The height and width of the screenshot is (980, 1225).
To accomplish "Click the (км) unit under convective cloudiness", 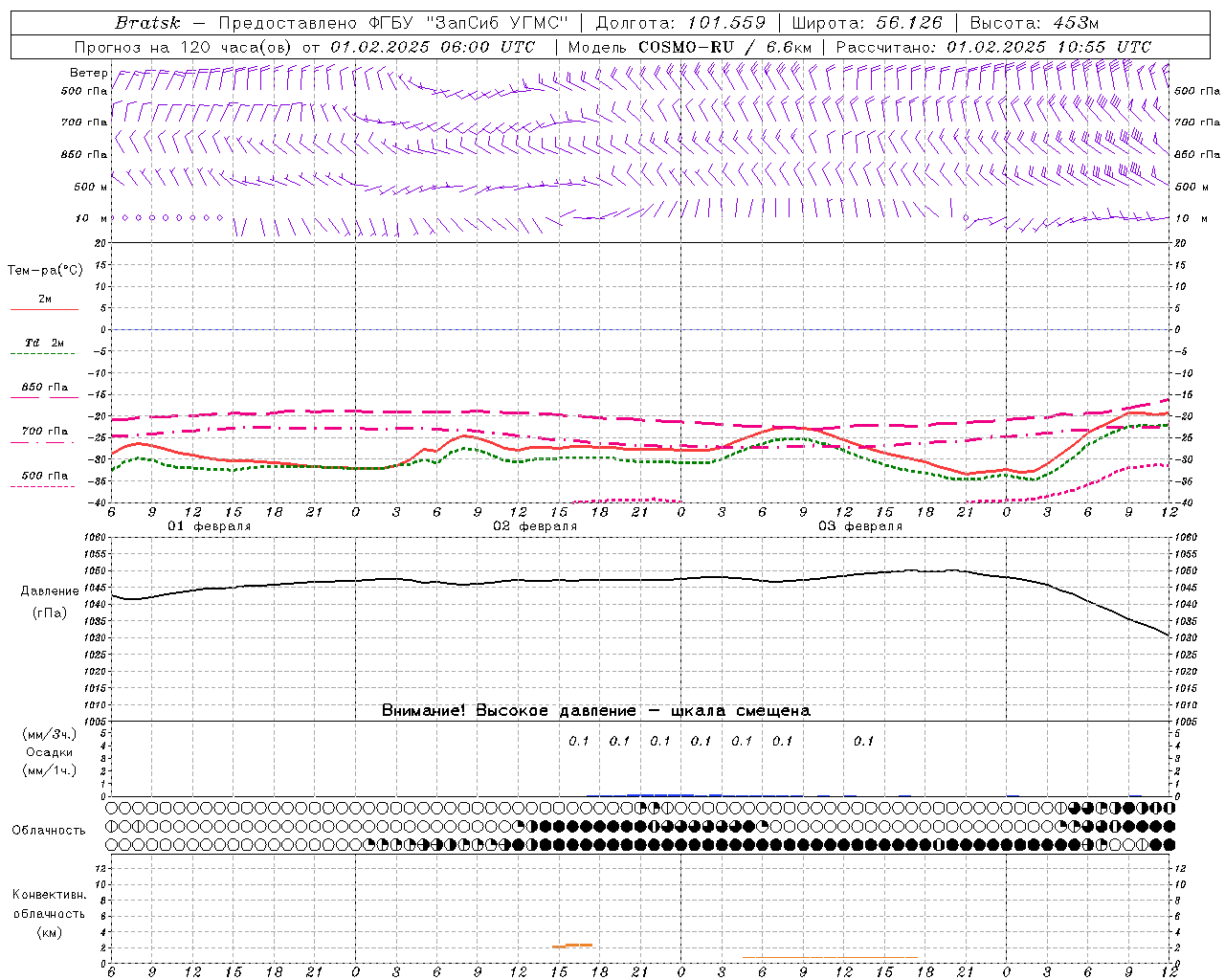I will [50, 933].
